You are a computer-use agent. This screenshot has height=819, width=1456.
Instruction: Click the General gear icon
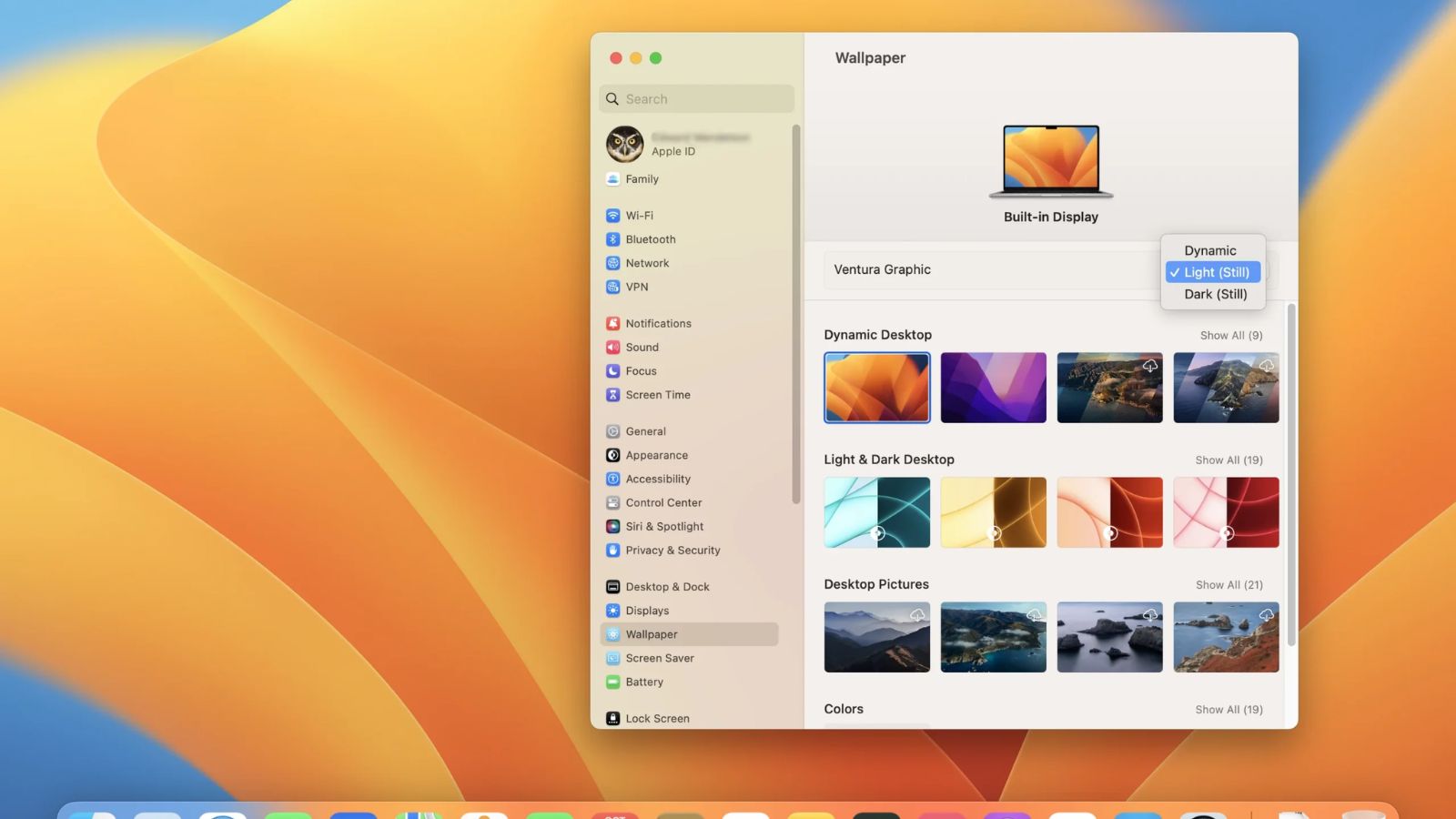point(613,431)
